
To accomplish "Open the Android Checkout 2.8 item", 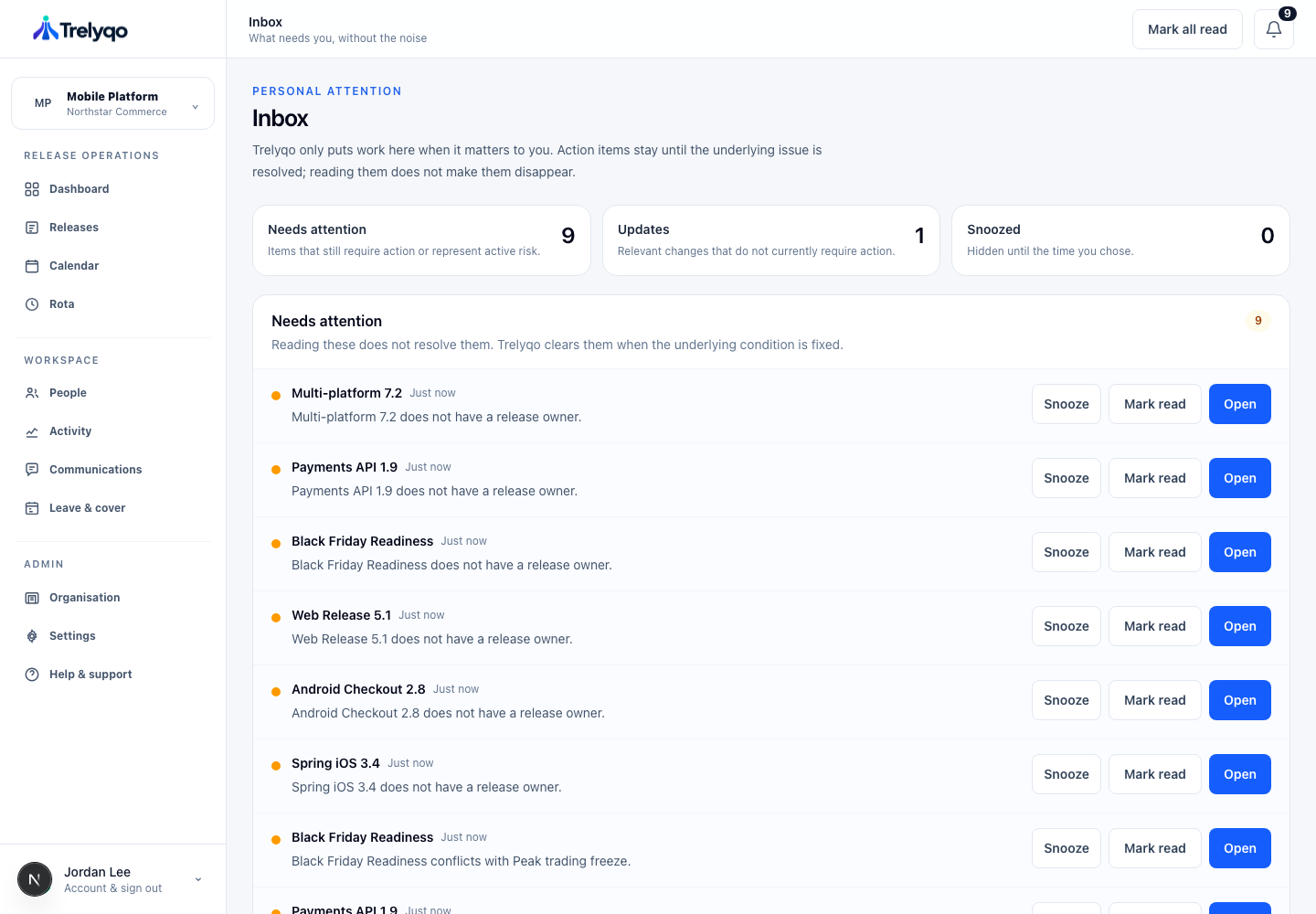I will point(1240,700).
